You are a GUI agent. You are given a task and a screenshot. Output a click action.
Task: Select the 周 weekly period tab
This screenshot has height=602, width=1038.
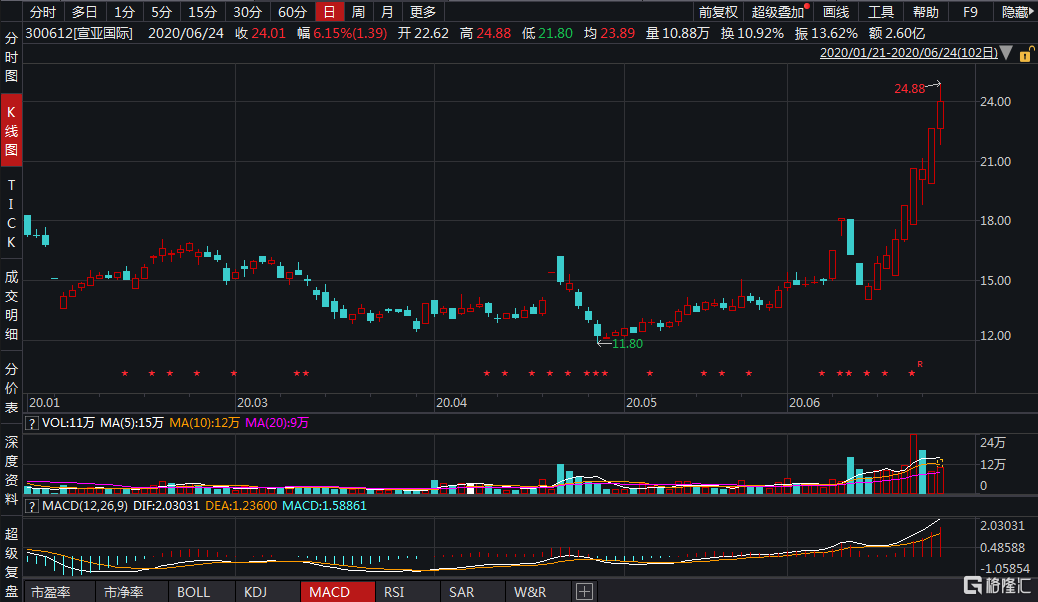[358, 12]
